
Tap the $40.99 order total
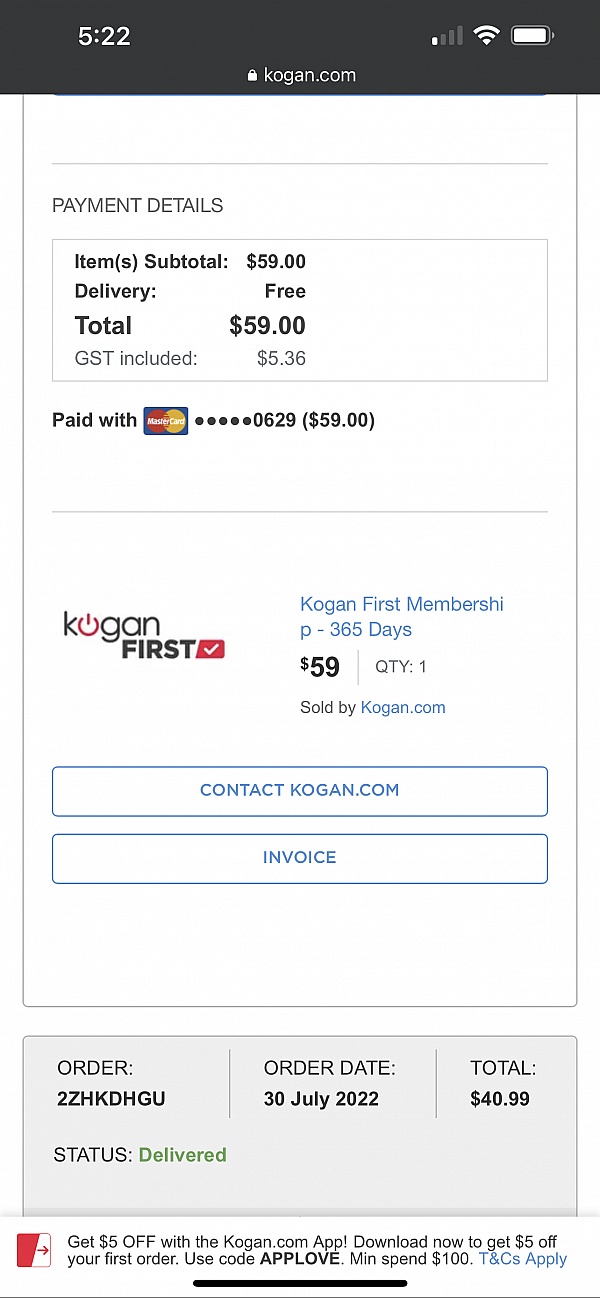pos(500,1099)
